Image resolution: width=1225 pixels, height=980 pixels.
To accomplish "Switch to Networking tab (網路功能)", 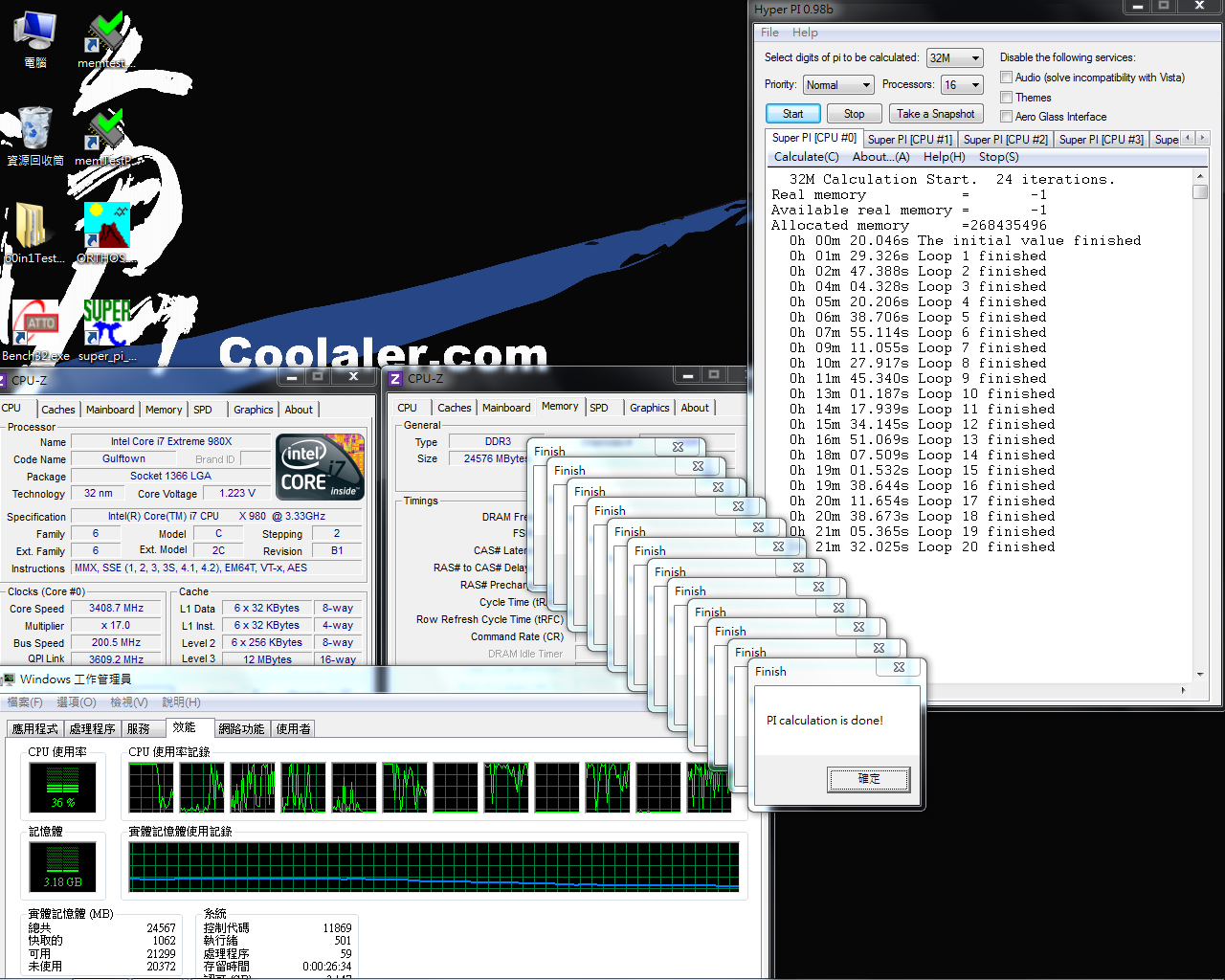I will [241, 729].
